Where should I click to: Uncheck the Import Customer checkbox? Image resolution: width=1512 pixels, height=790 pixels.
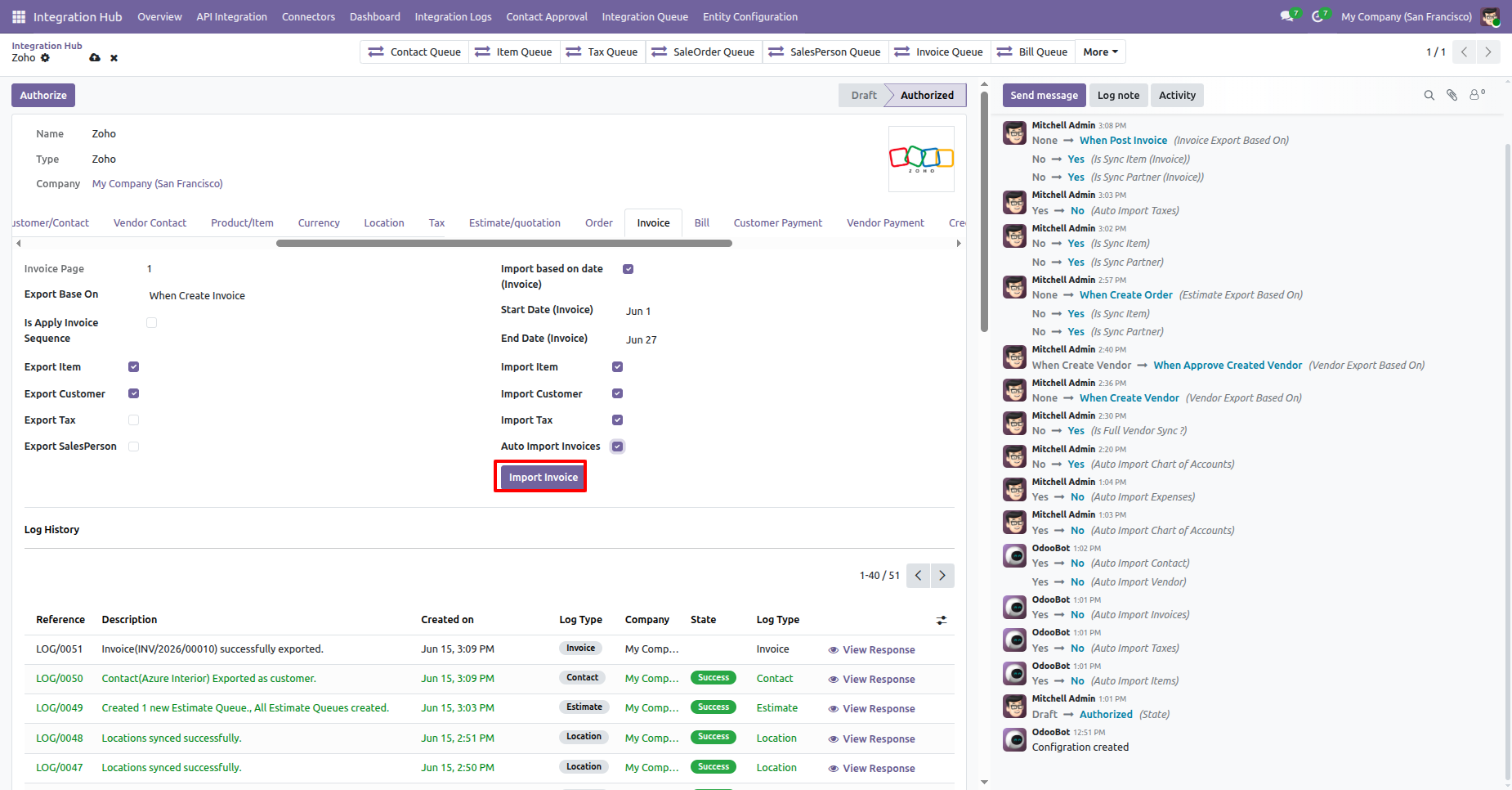pyautogui.click(x=617, y=393)
